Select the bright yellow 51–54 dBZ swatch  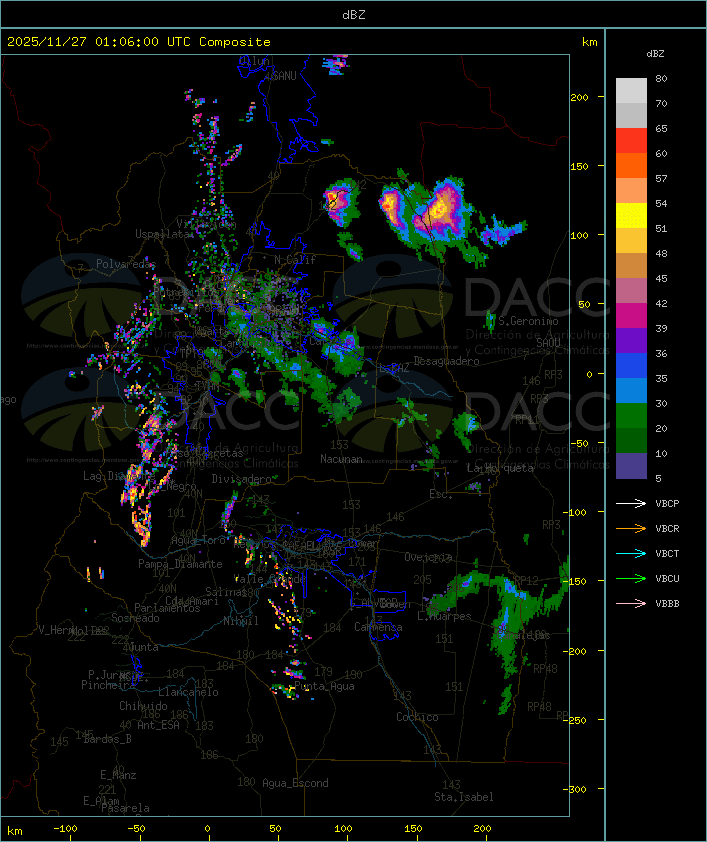coord(631,215)
